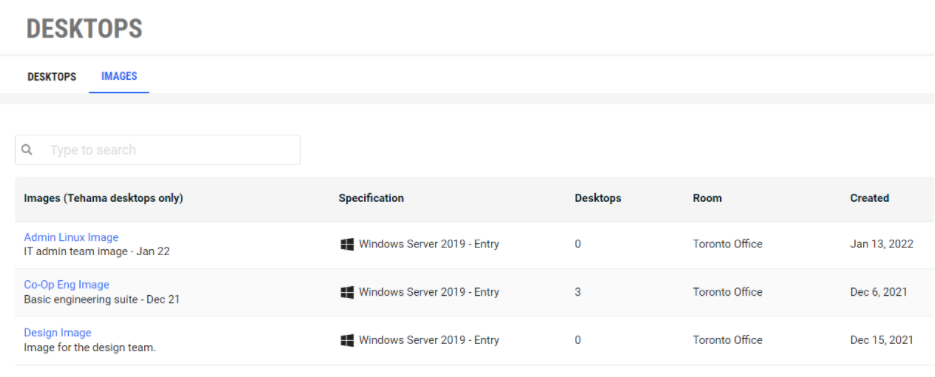Click desktops count 0 for Design Image
This screenshot has height=377, width=935.
[x=578, y=340]
